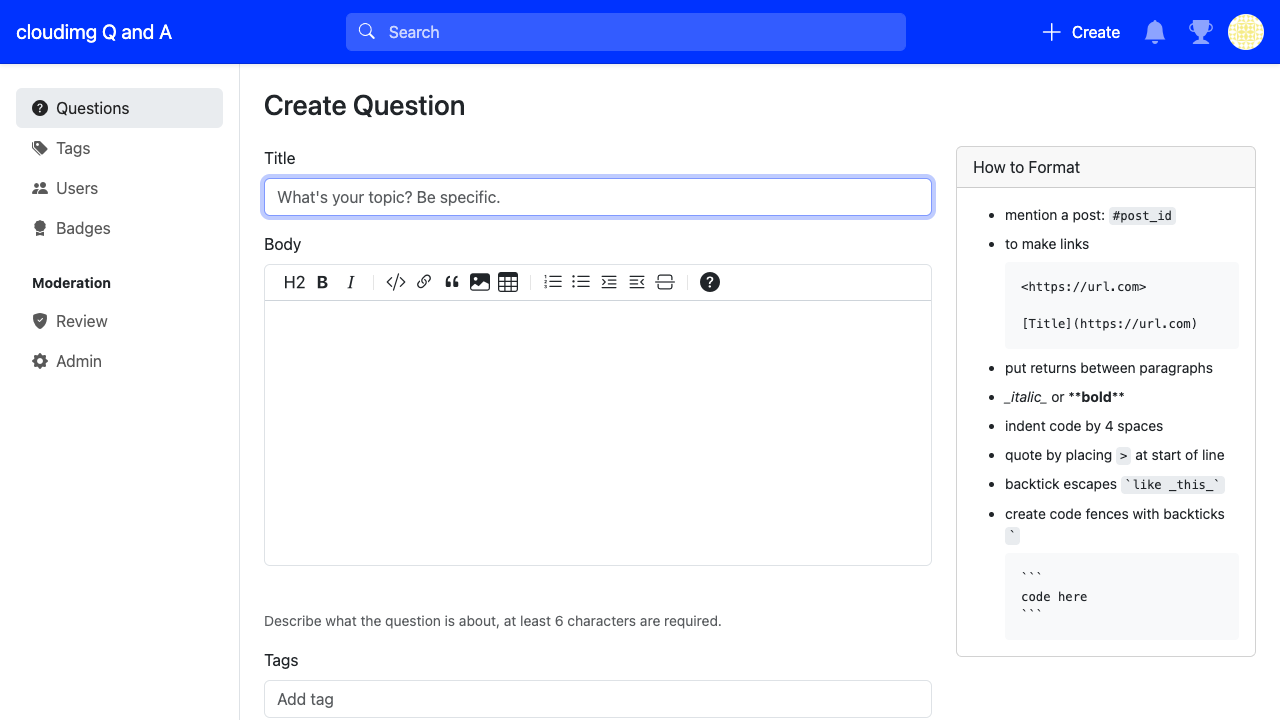Screen dimensions: 1280x720
Task: Click the Admin gear sidebar icon
Action: 40,361
